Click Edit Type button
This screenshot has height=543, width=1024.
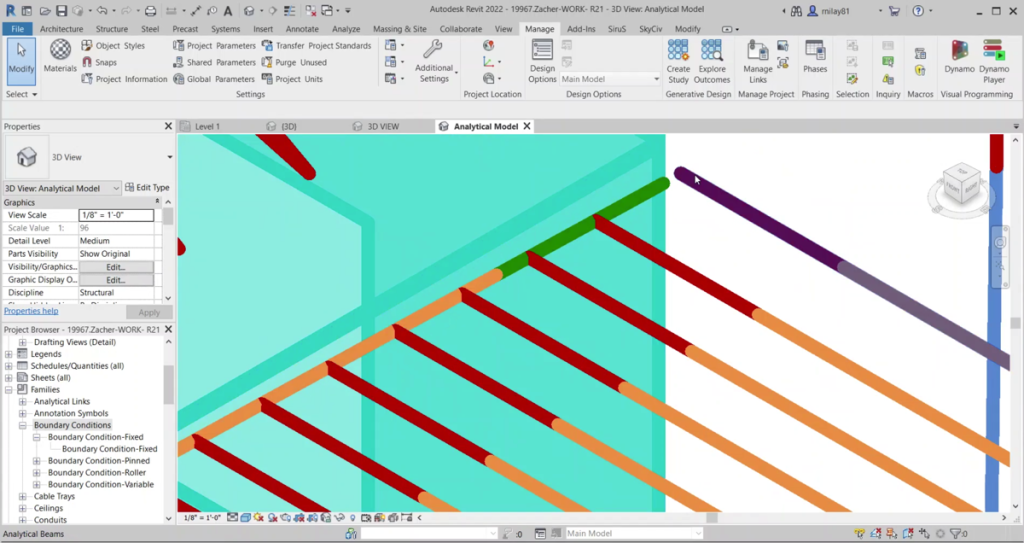coord(147,188)
